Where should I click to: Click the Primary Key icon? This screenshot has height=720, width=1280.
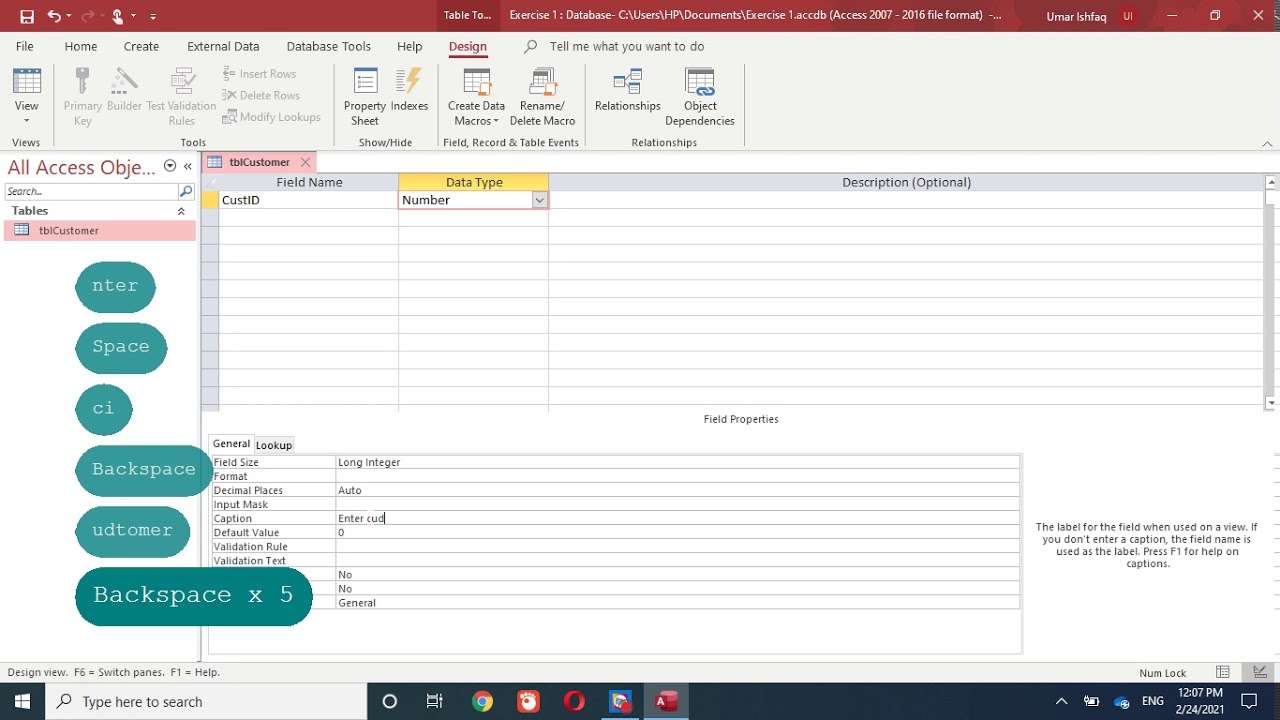click(x=83, y=97)
